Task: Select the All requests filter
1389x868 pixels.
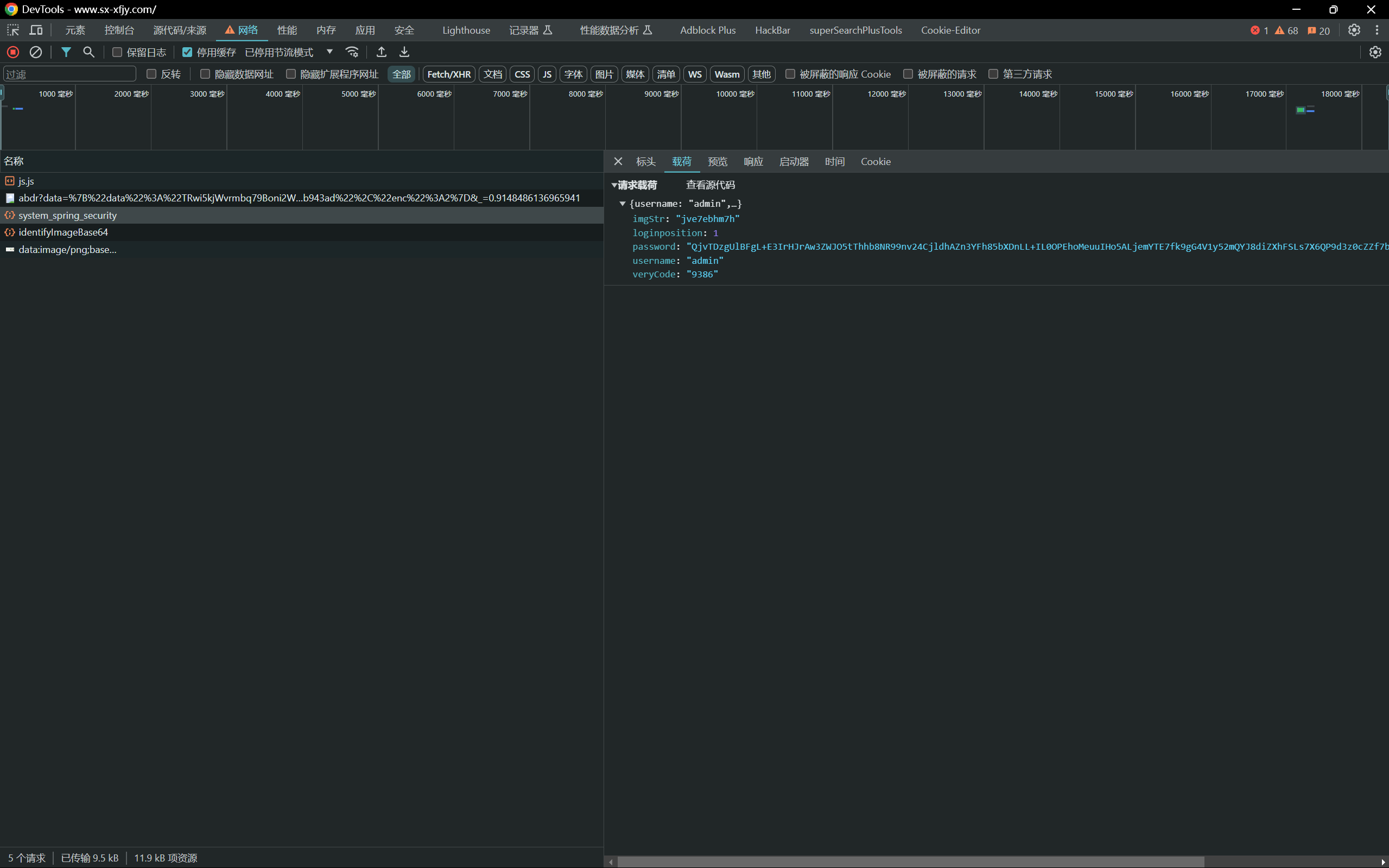Action: click(401, 74)
